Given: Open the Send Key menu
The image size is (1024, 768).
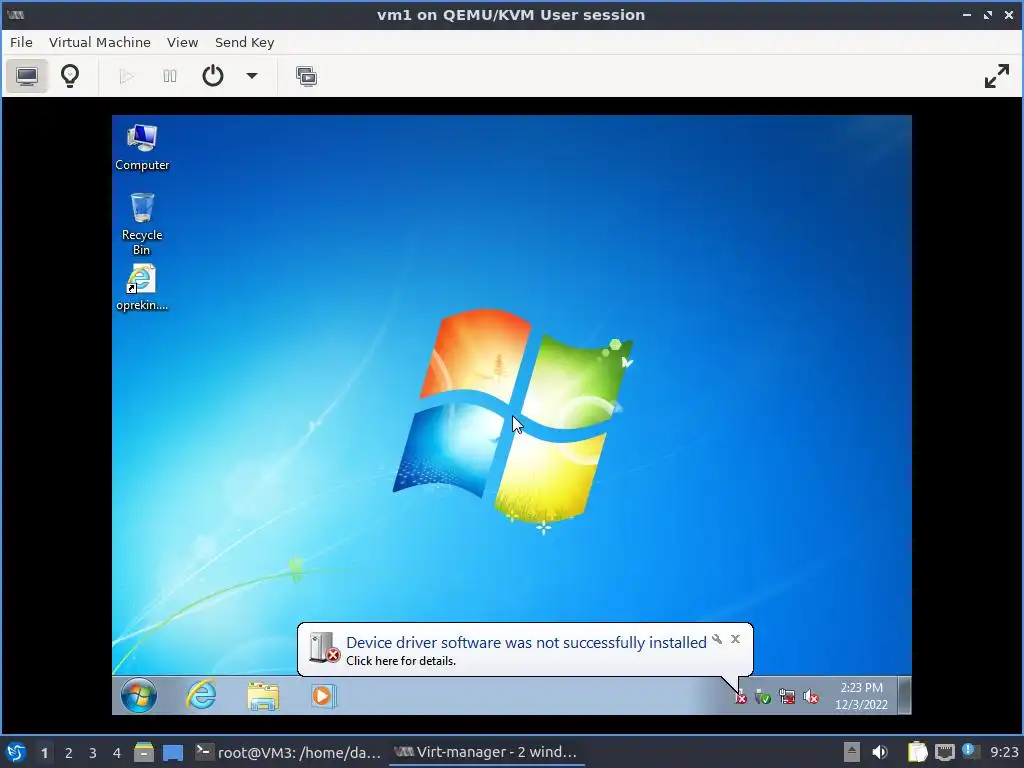Looking at the screenshot, I should 244,42.
